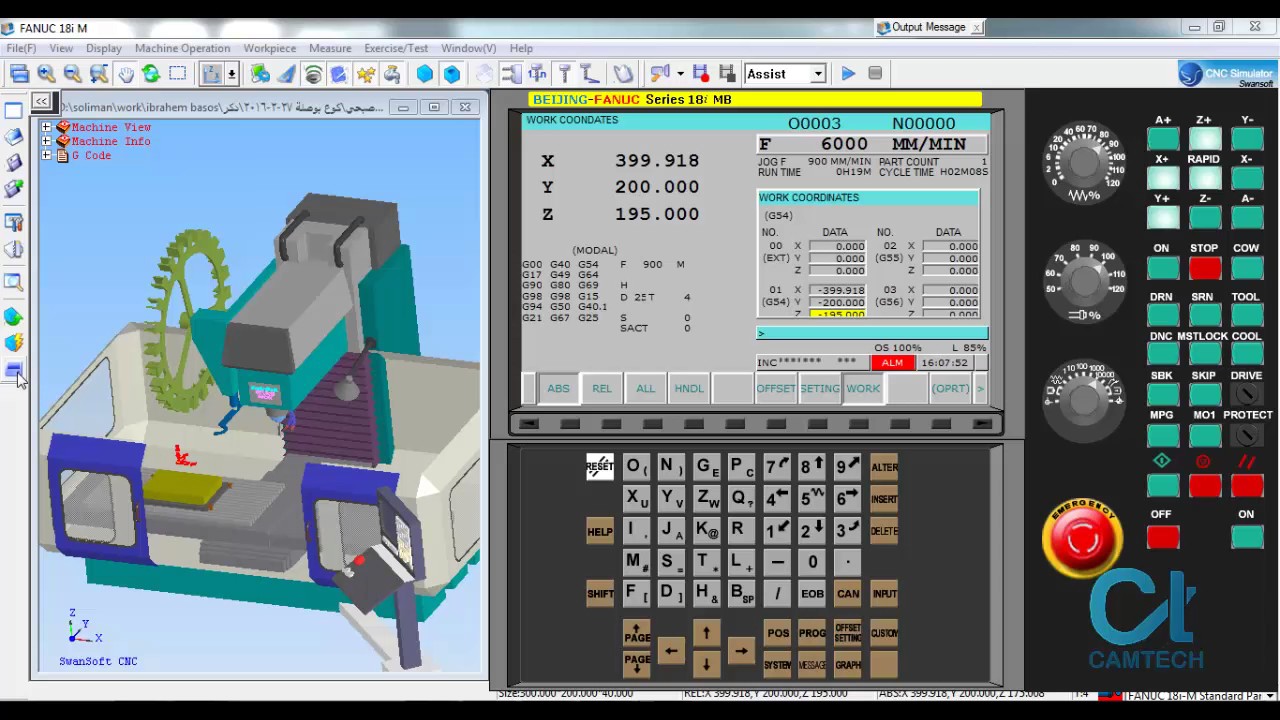1280x720 pixels.
Task: Click the zoom out magnifier toolbar icon
Action: [72, 74]
